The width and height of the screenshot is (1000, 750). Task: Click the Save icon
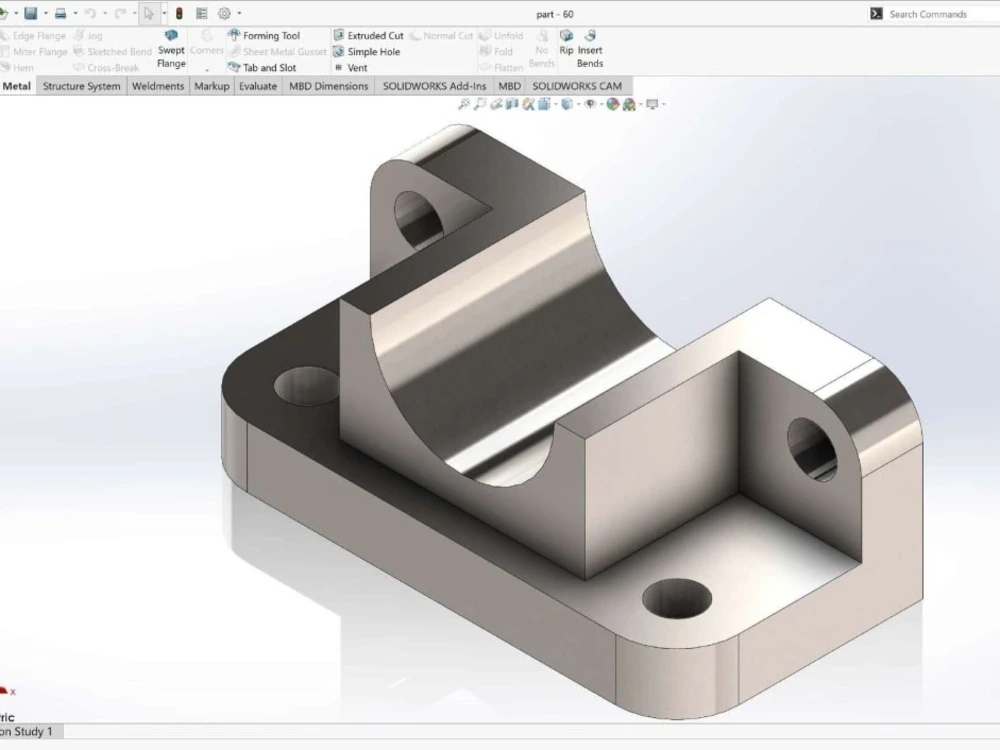[x=31, y=13]
